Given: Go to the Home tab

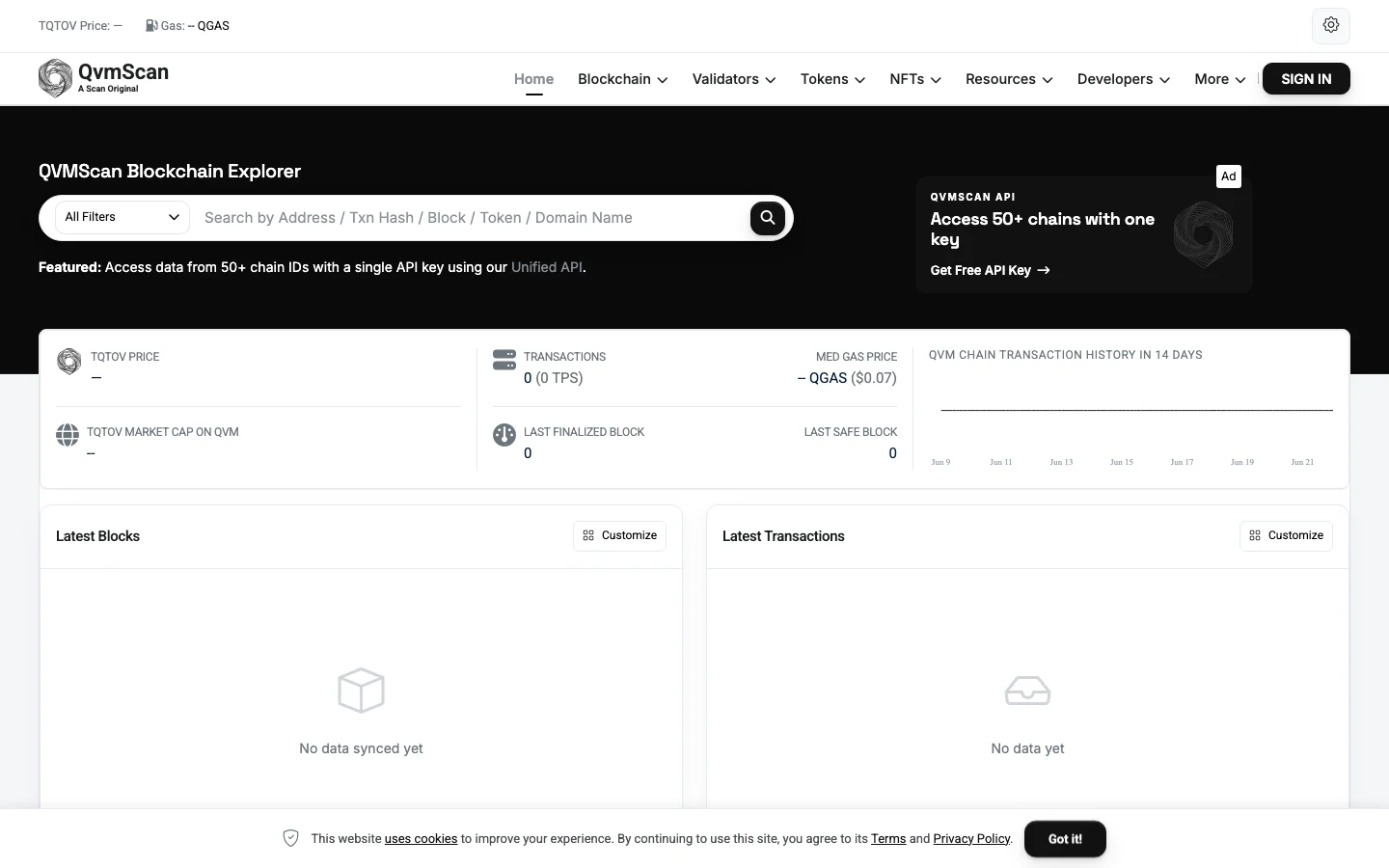Looking at the screenshot, I should point(533,79).
